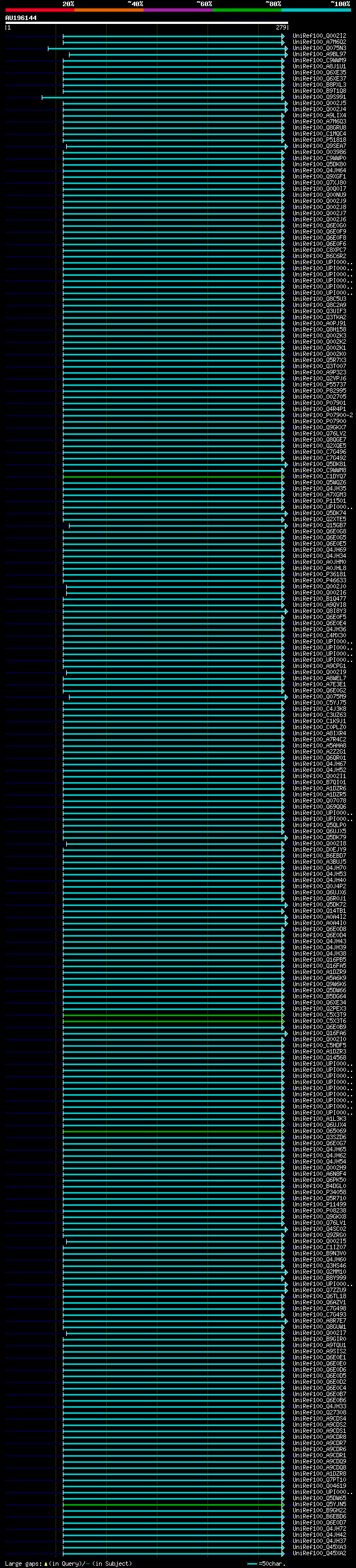Image resolution: width=356 pixels, height=1568 pixels.
Task: Click hit label UniRef100_Q8GRU8
Action: coord(319,128)
